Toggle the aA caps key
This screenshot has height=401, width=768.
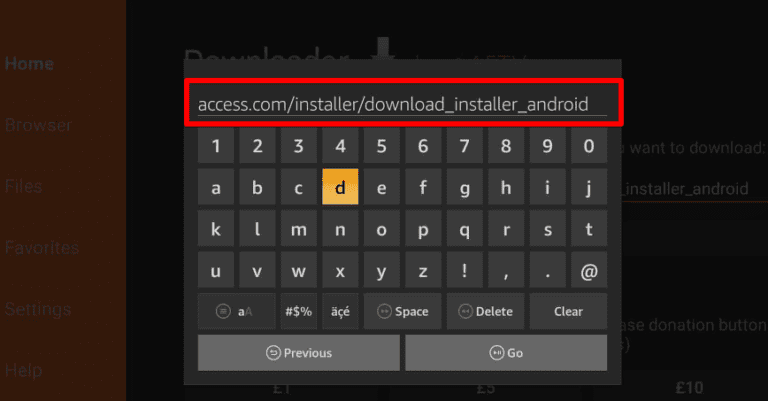237,311
